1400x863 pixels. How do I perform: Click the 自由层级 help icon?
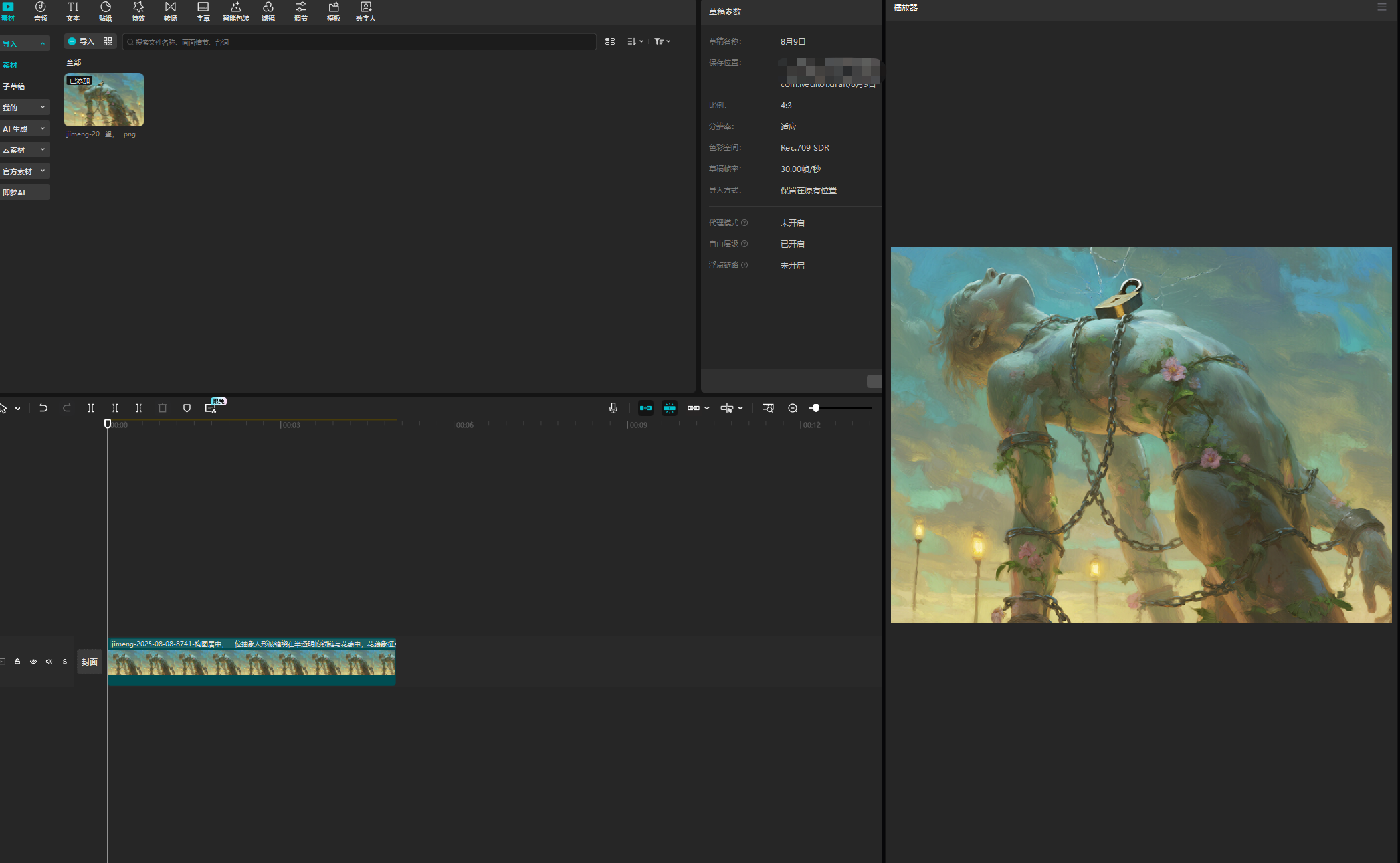pos(744,244)
